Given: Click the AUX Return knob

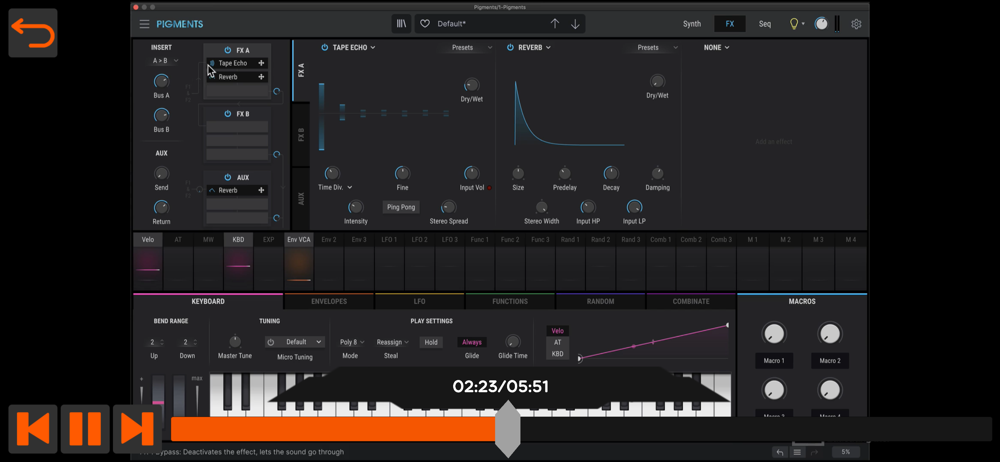Looking at the screenshot, I should coord(161,207).
